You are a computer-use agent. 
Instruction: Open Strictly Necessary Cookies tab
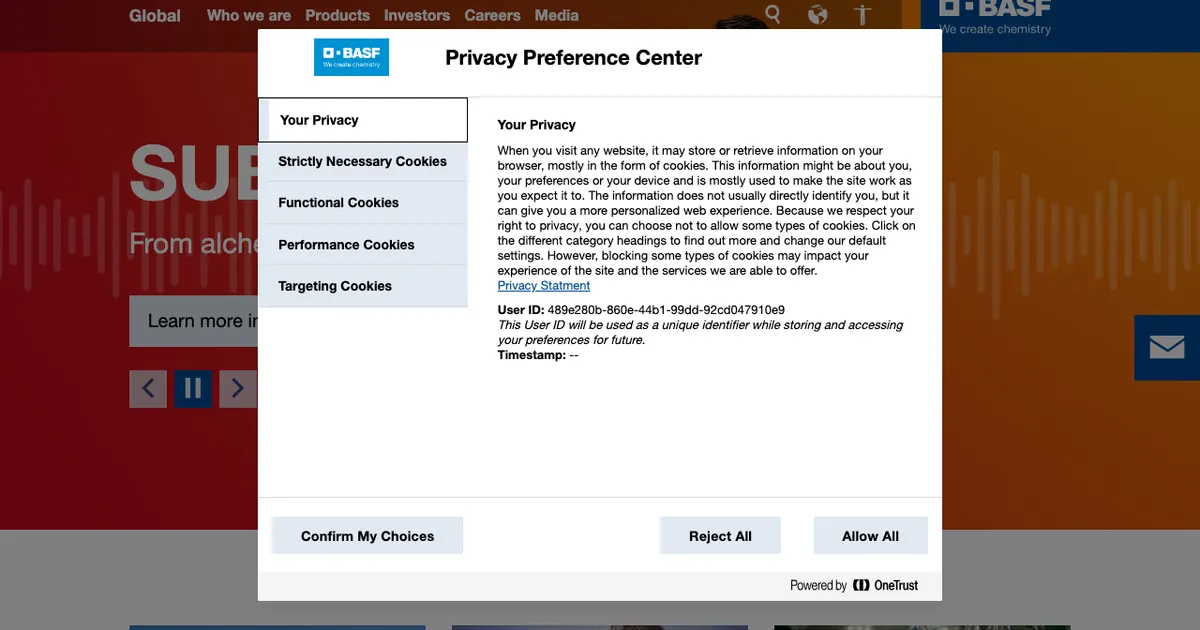point(363,161)
